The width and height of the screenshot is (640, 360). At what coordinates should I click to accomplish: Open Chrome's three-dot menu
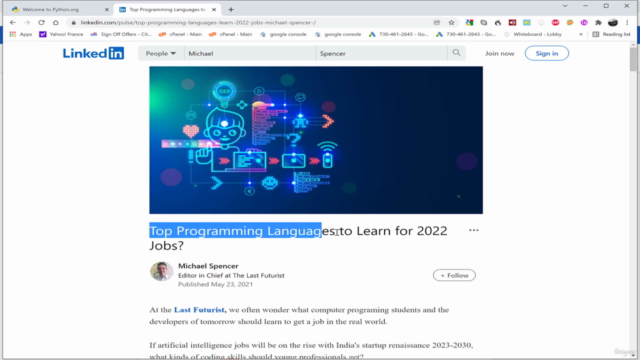click(627, 22)
